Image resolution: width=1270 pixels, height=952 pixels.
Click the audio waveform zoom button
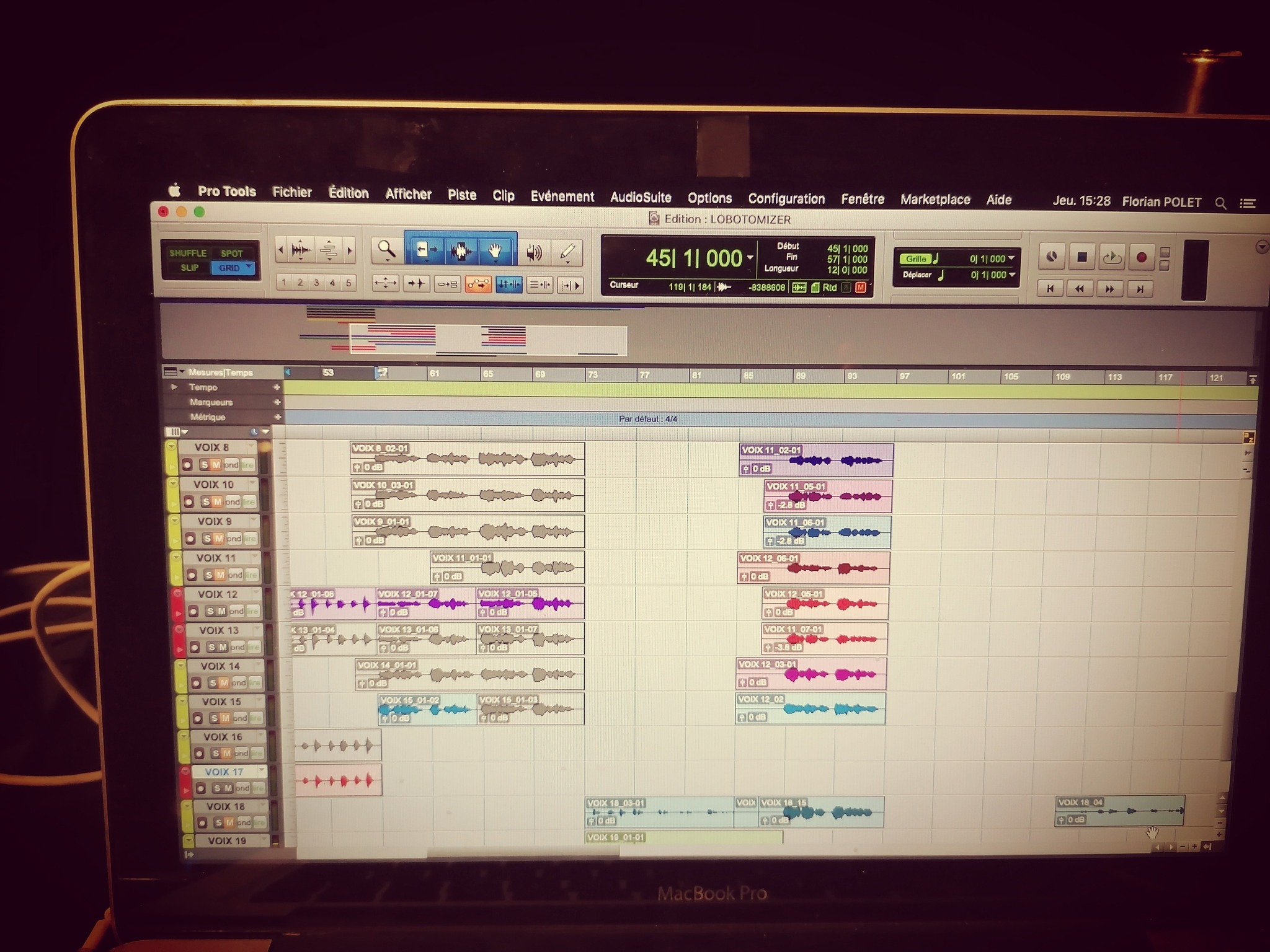coord(301,250)
